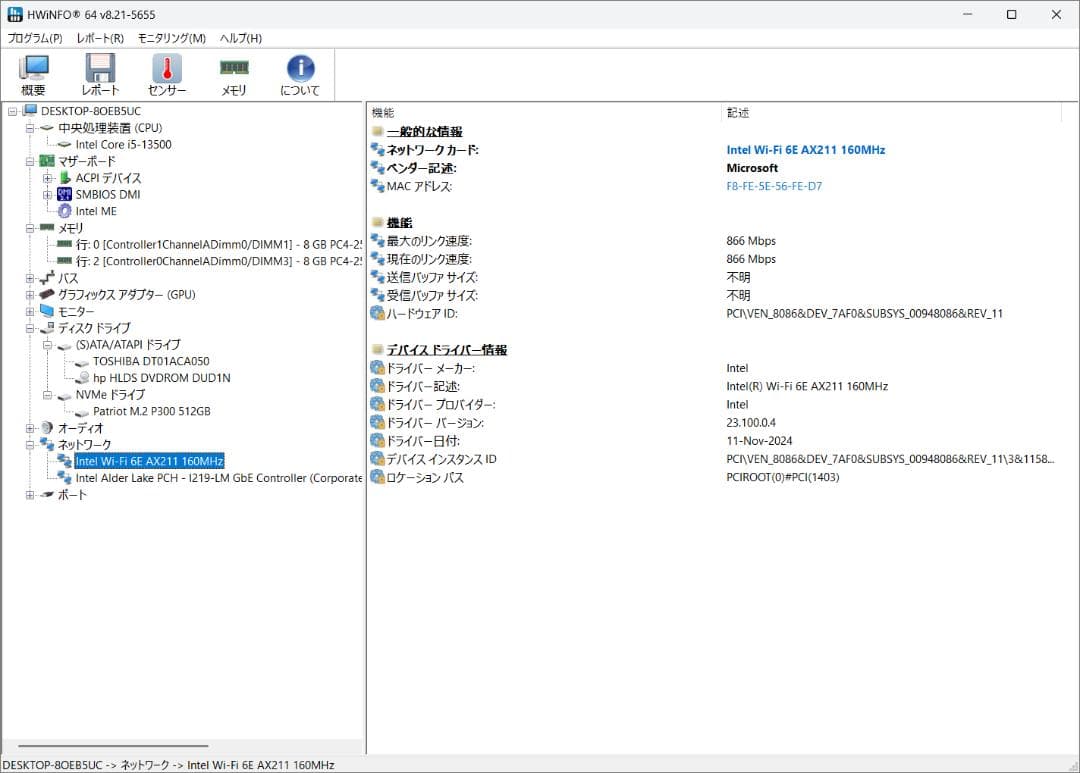Expand the グラフィックス アダプター (GPU) node
Viewport: 1080px width, 773px height.
click(30, 295)
